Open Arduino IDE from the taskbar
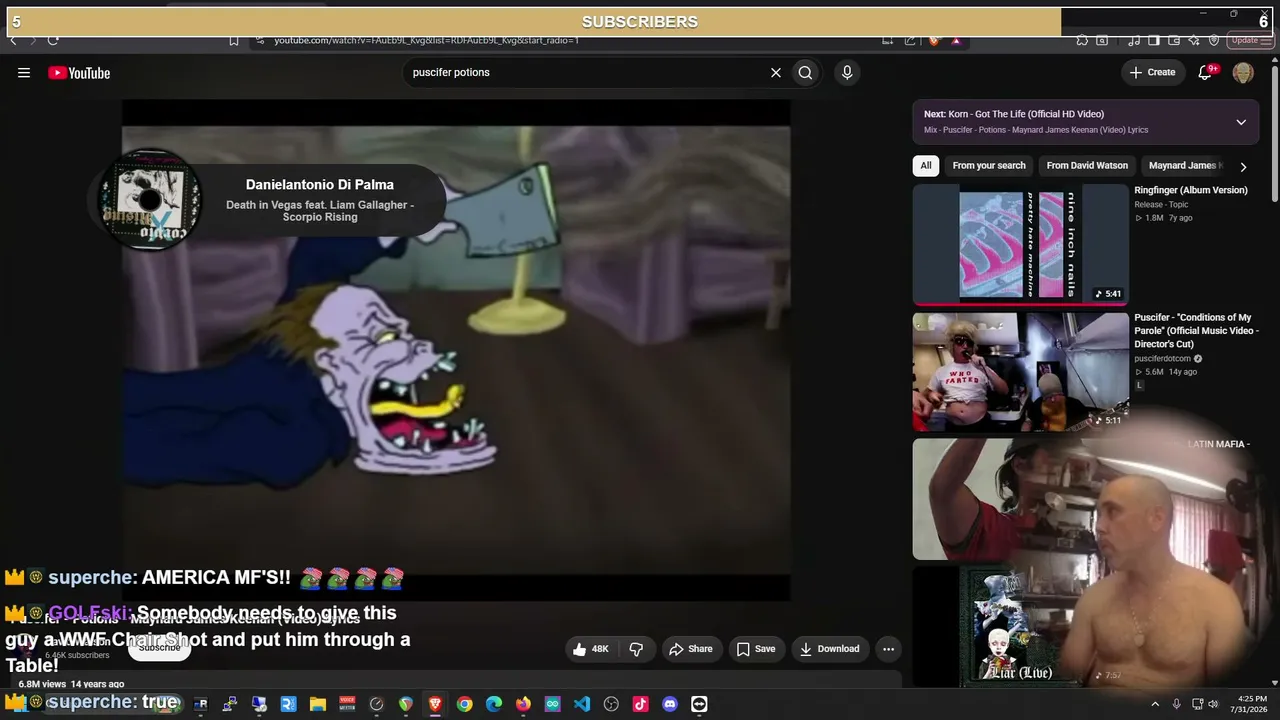 click(x=553, y=704)
